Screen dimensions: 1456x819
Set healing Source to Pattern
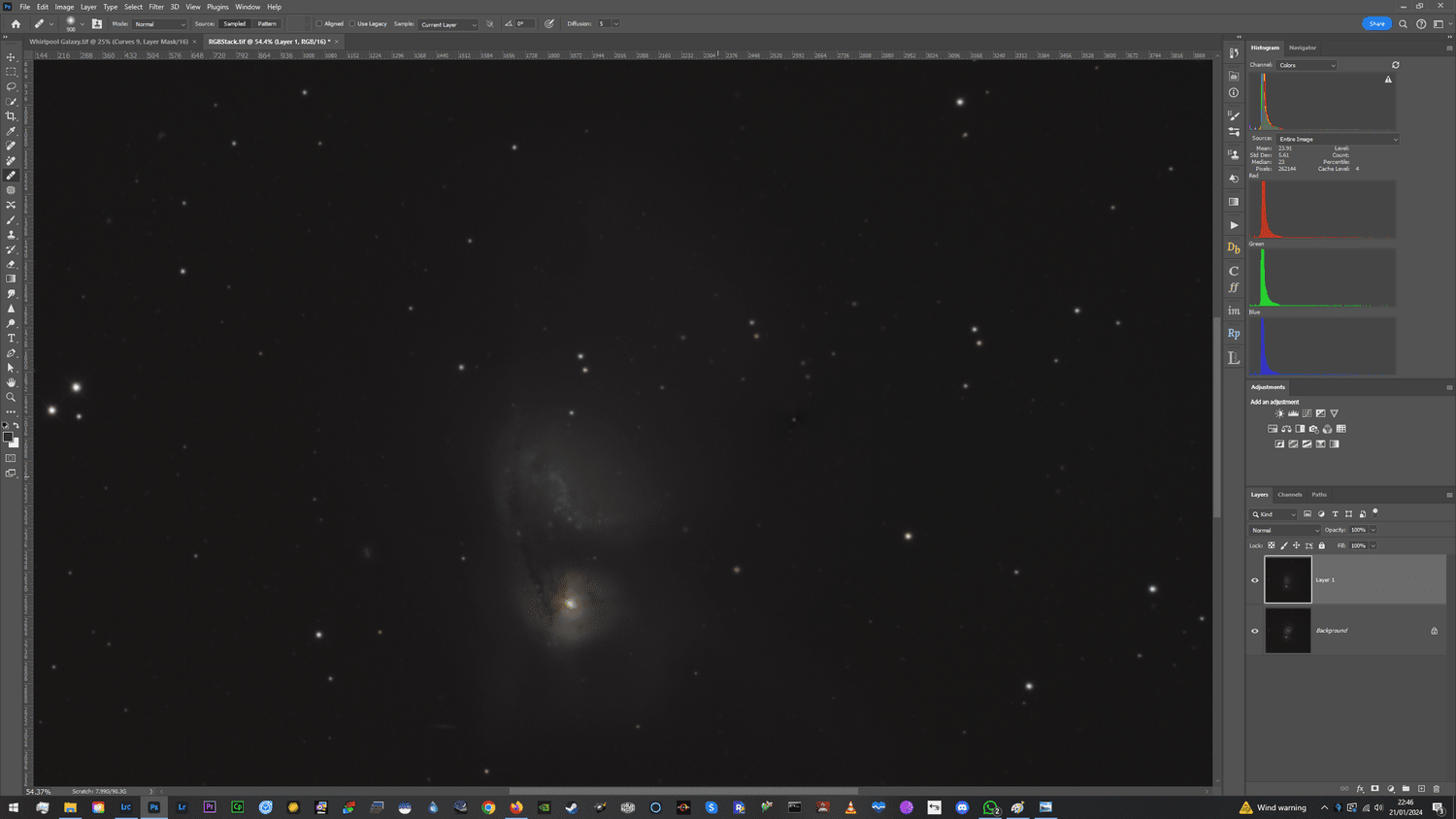click(x=267, y=24)
